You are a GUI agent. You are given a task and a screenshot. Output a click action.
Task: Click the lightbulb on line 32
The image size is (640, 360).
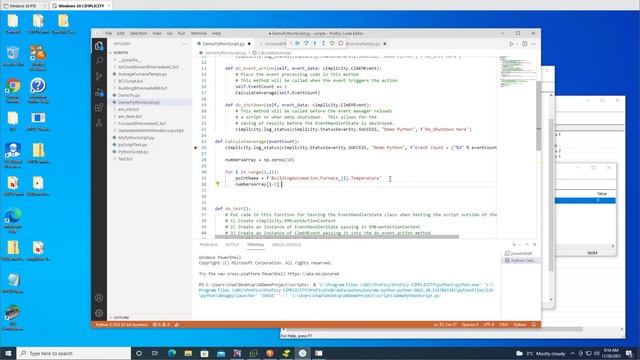[218, 184]
